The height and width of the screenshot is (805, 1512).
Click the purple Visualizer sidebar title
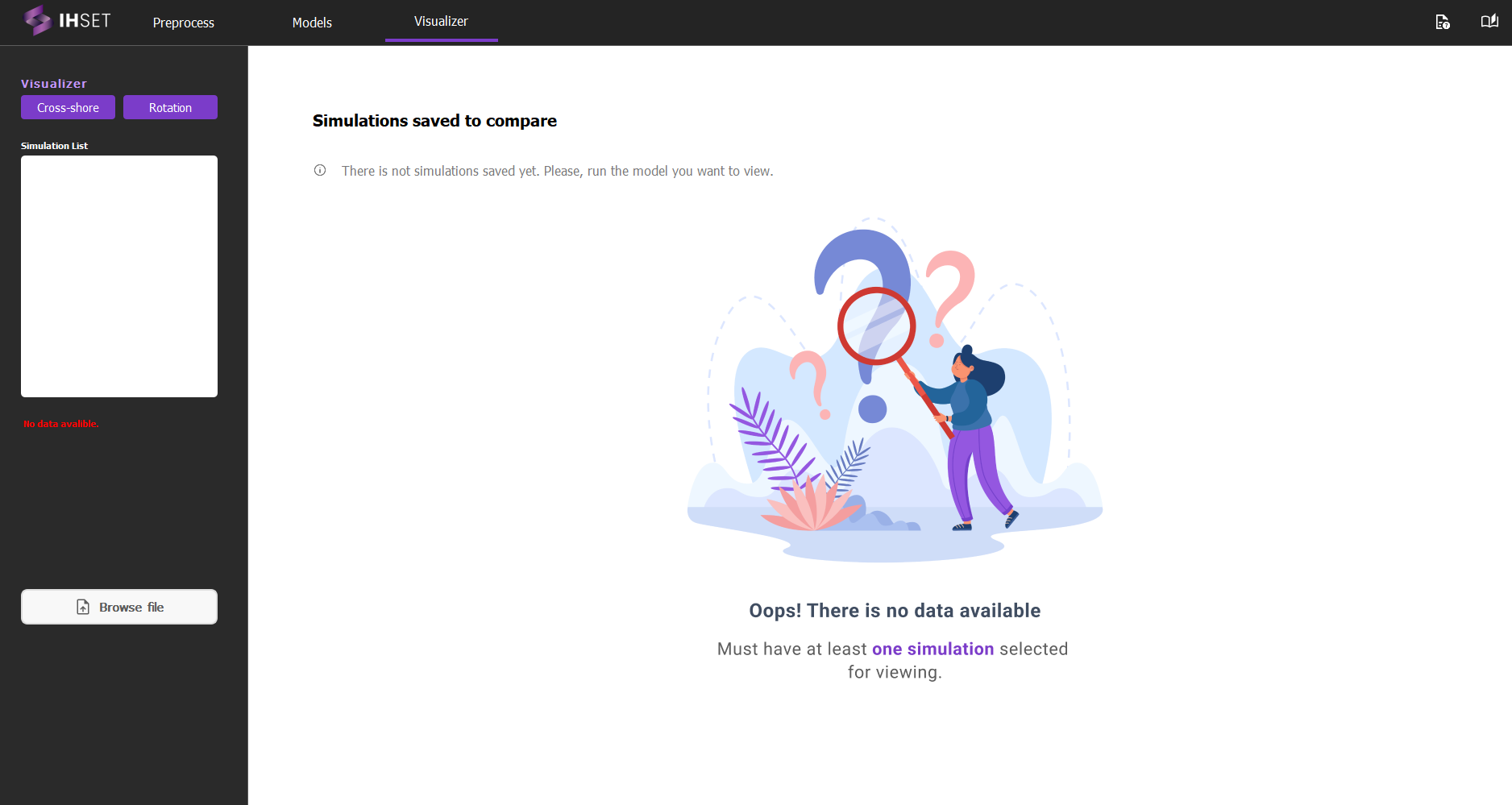54,84
